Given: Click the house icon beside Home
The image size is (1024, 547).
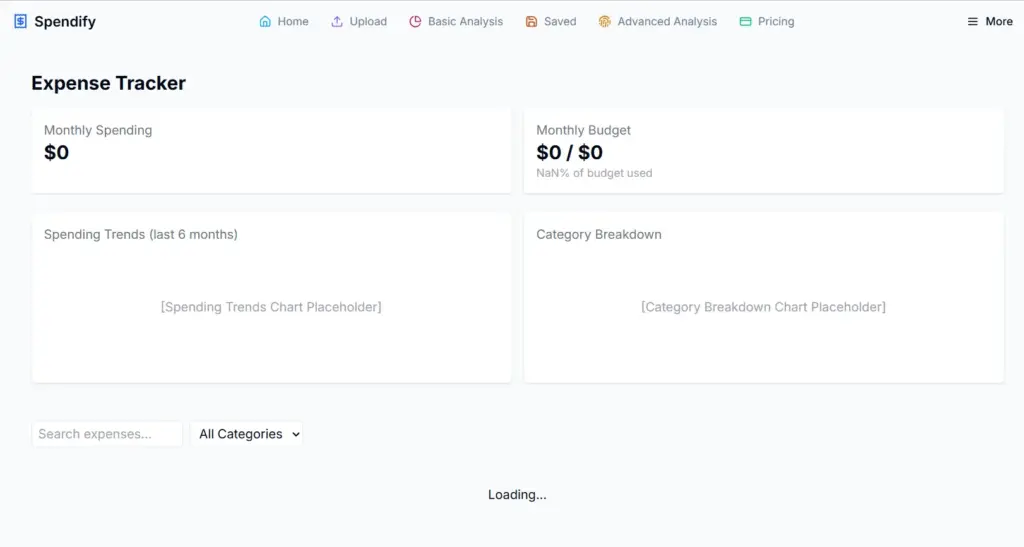Looking at the screenshot, I should tap(265, 22).
